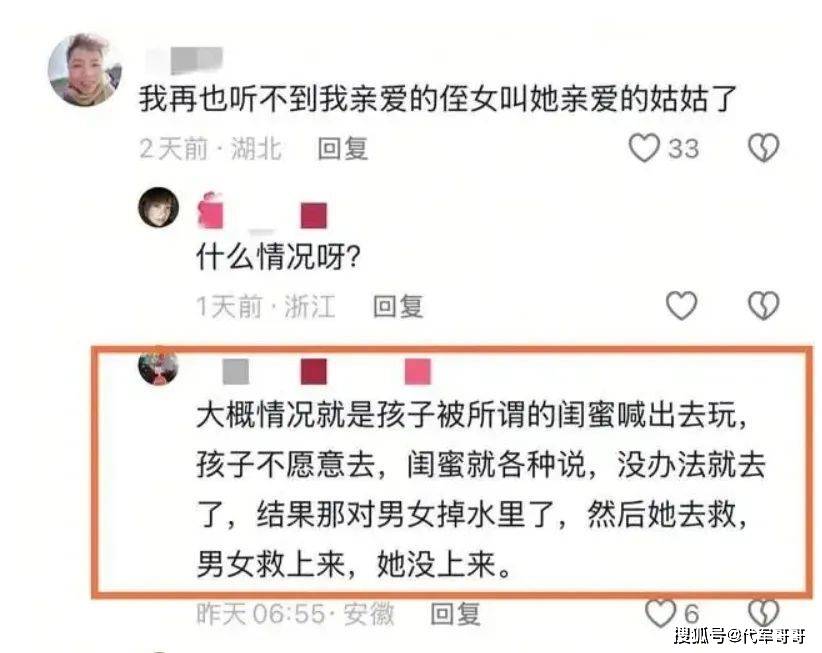
Task: Open the third commenter's blurred username
Action: point(327,372)
